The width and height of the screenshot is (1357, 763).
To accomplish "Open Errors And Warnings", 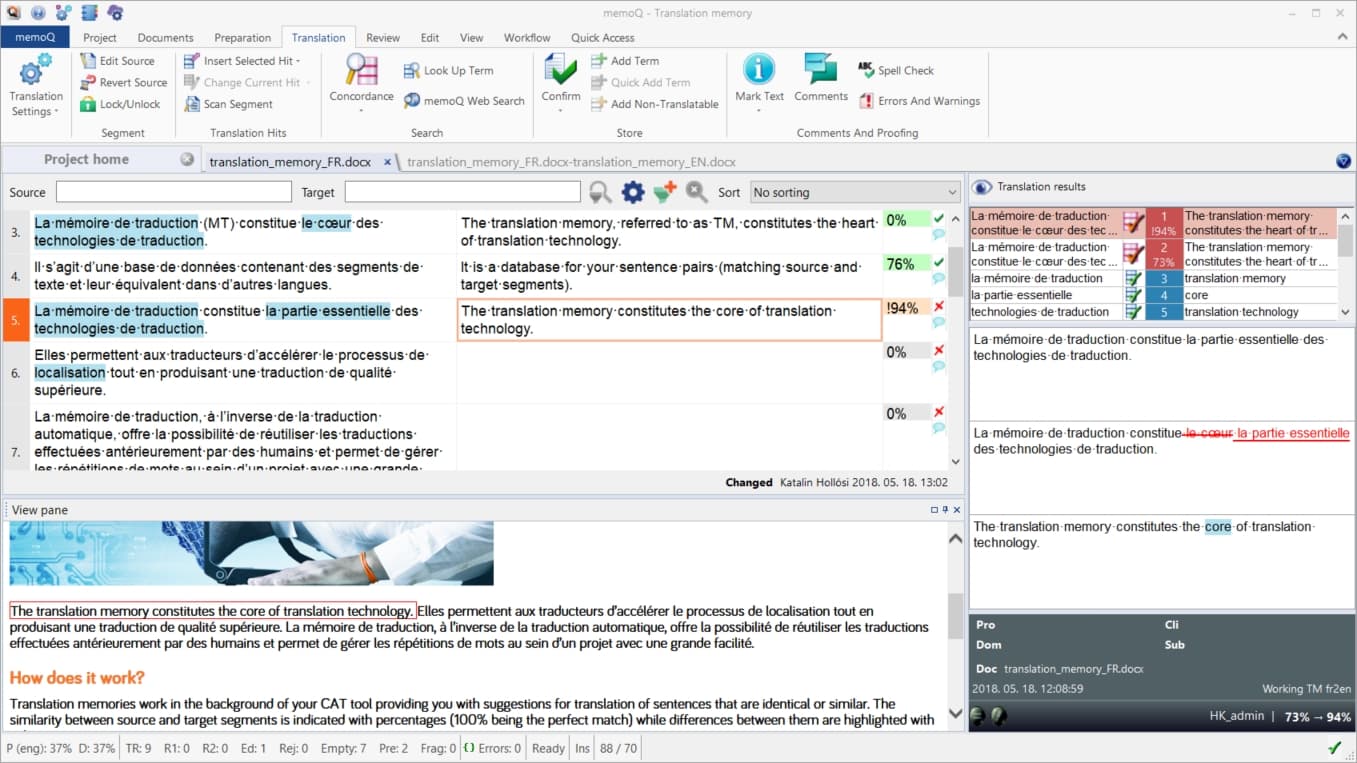I will (919, 101).
